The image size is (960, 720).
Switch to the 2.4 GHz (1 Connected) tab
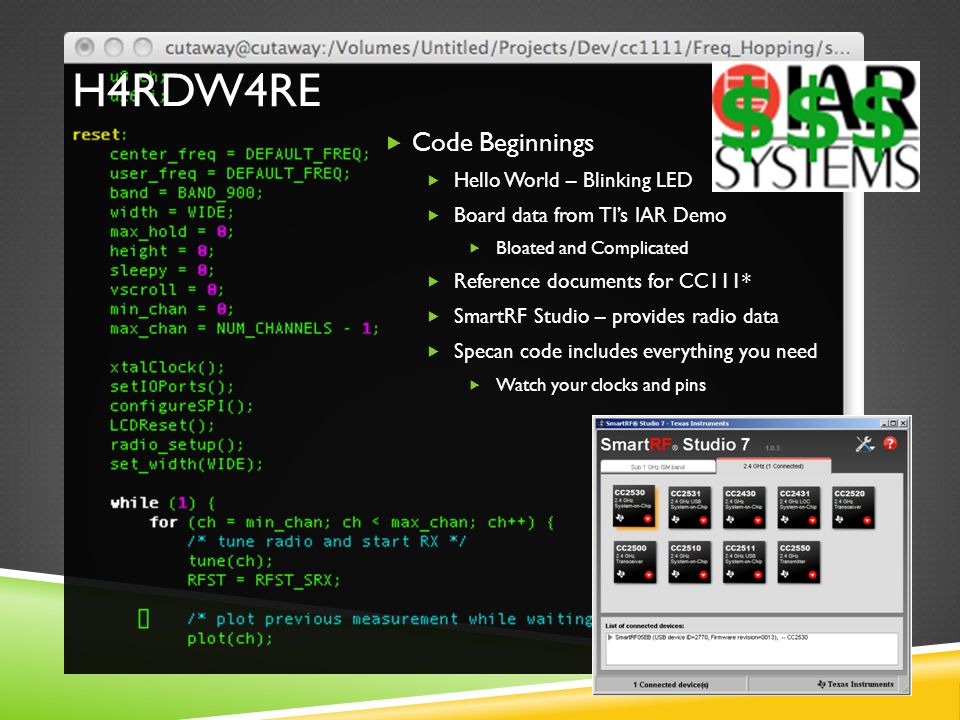[x=774, y=466]
